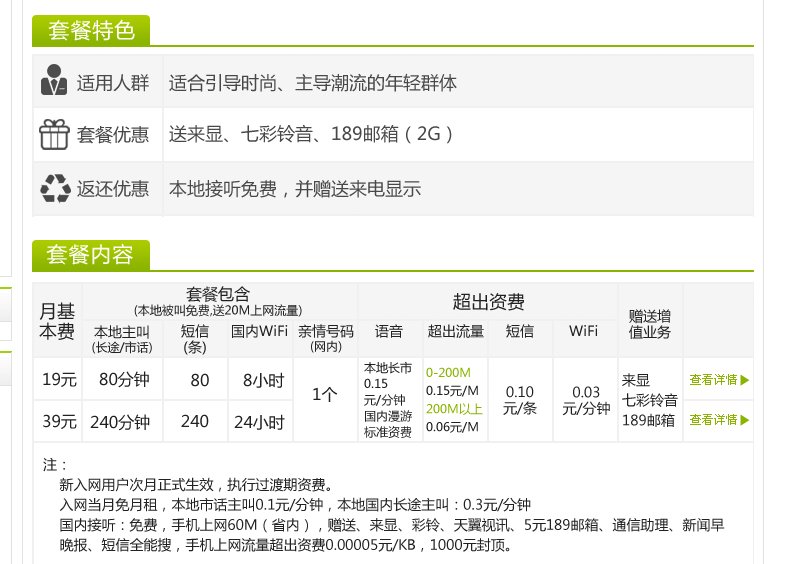
Task: Click the 套餐优惠 gift box icon
Action: point(54,134)
